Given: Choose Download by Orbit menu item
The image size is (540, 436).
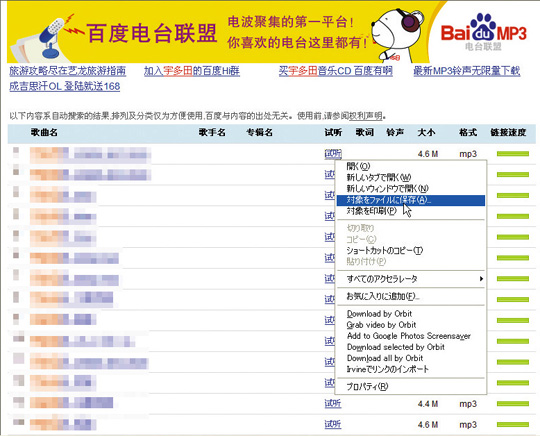Looking at the screenshot, I should coord(379,314).
